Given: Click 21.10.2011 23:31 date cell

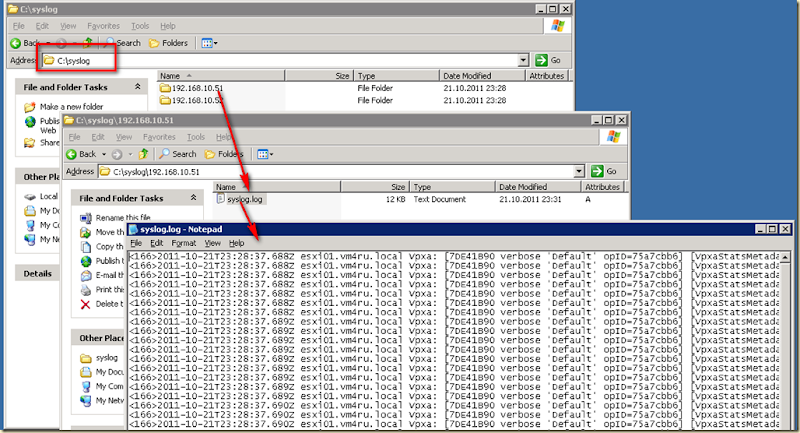Looking at the screenshot, I should click(x=530, y=199).
